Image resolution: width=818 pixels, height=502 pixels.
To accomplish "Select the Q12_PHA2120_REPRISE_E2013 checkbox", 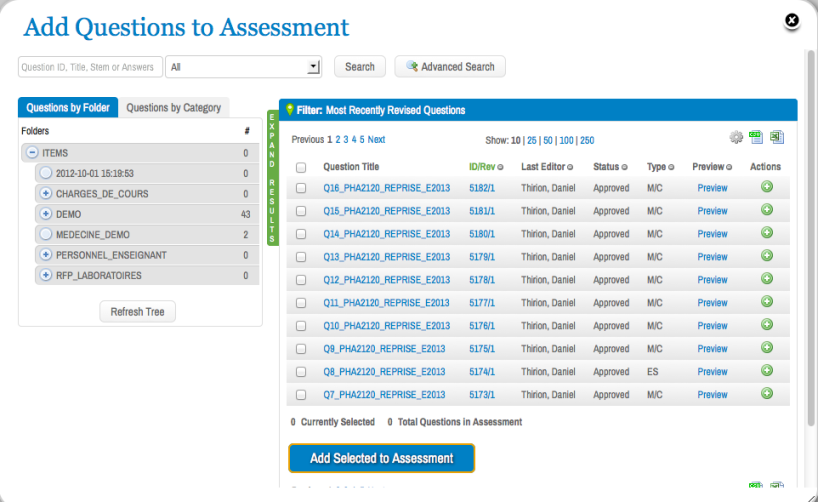I will point(301,280).
